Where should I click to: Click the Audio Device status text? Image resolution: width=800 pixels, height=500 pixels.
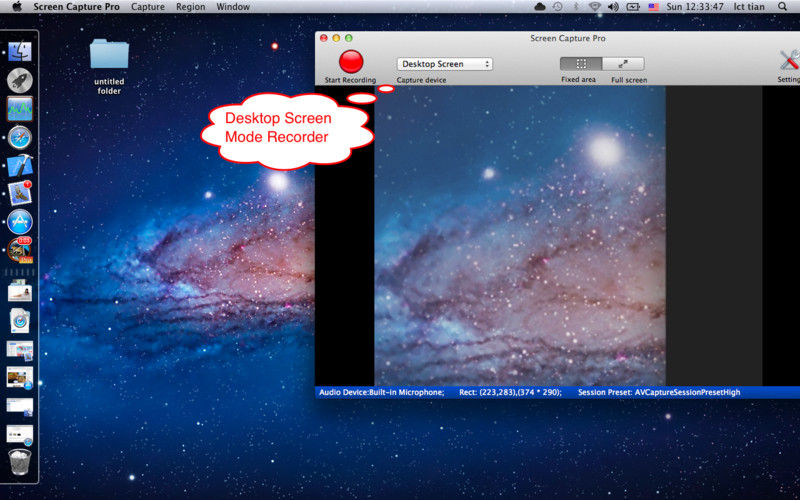tap(382, 392)
